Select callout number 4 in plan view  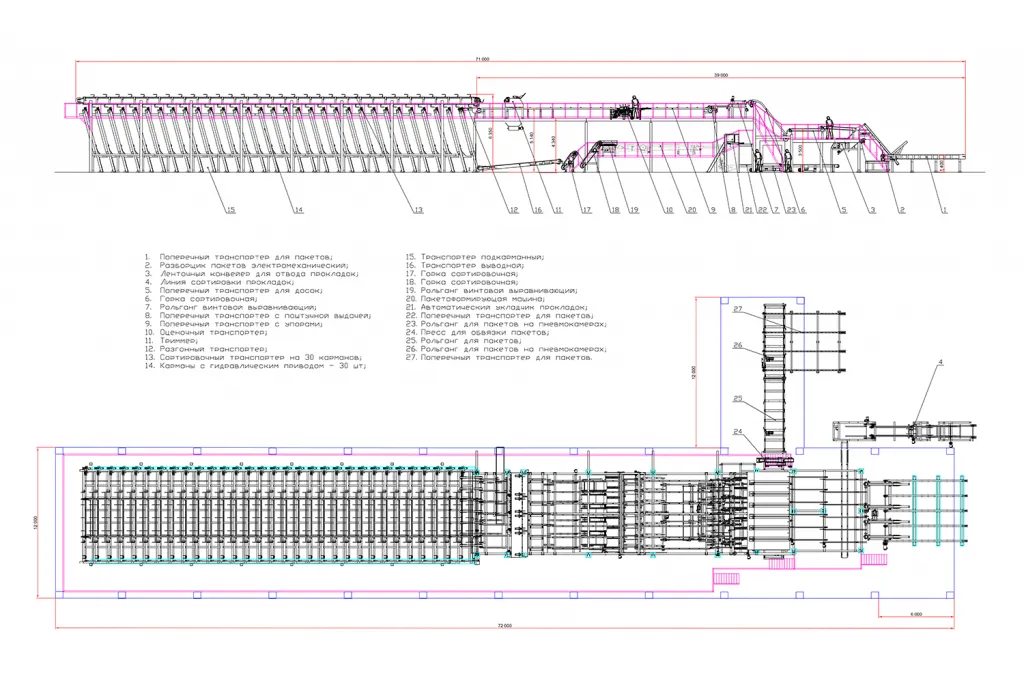pos(940,362)
